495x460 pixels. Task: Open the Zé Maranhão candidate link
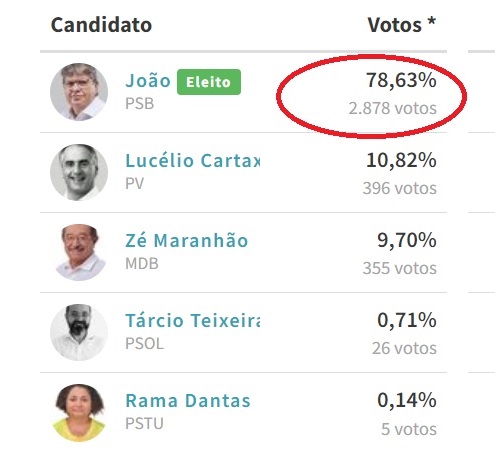pos(187,240)
